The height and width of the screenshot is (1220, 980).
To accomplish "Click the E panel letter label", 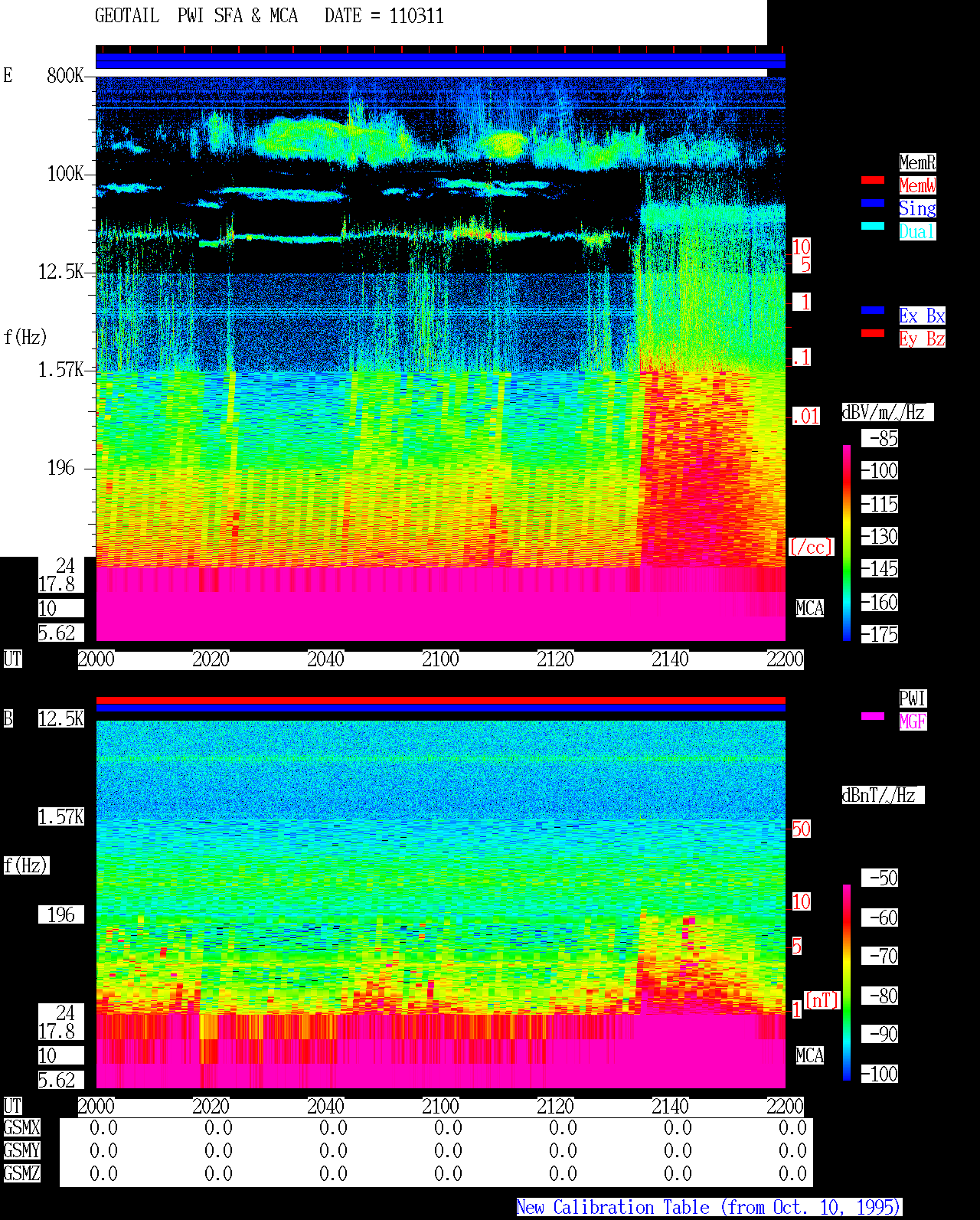I will 8,75.
